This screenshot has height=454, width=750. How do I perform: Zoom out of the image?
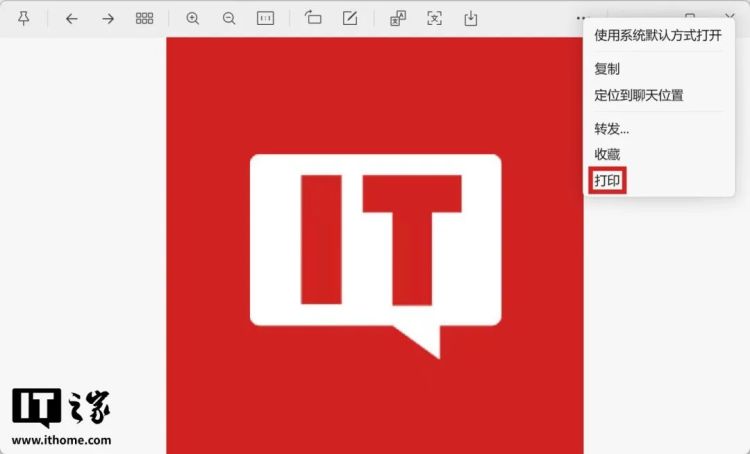pos(229,19)
